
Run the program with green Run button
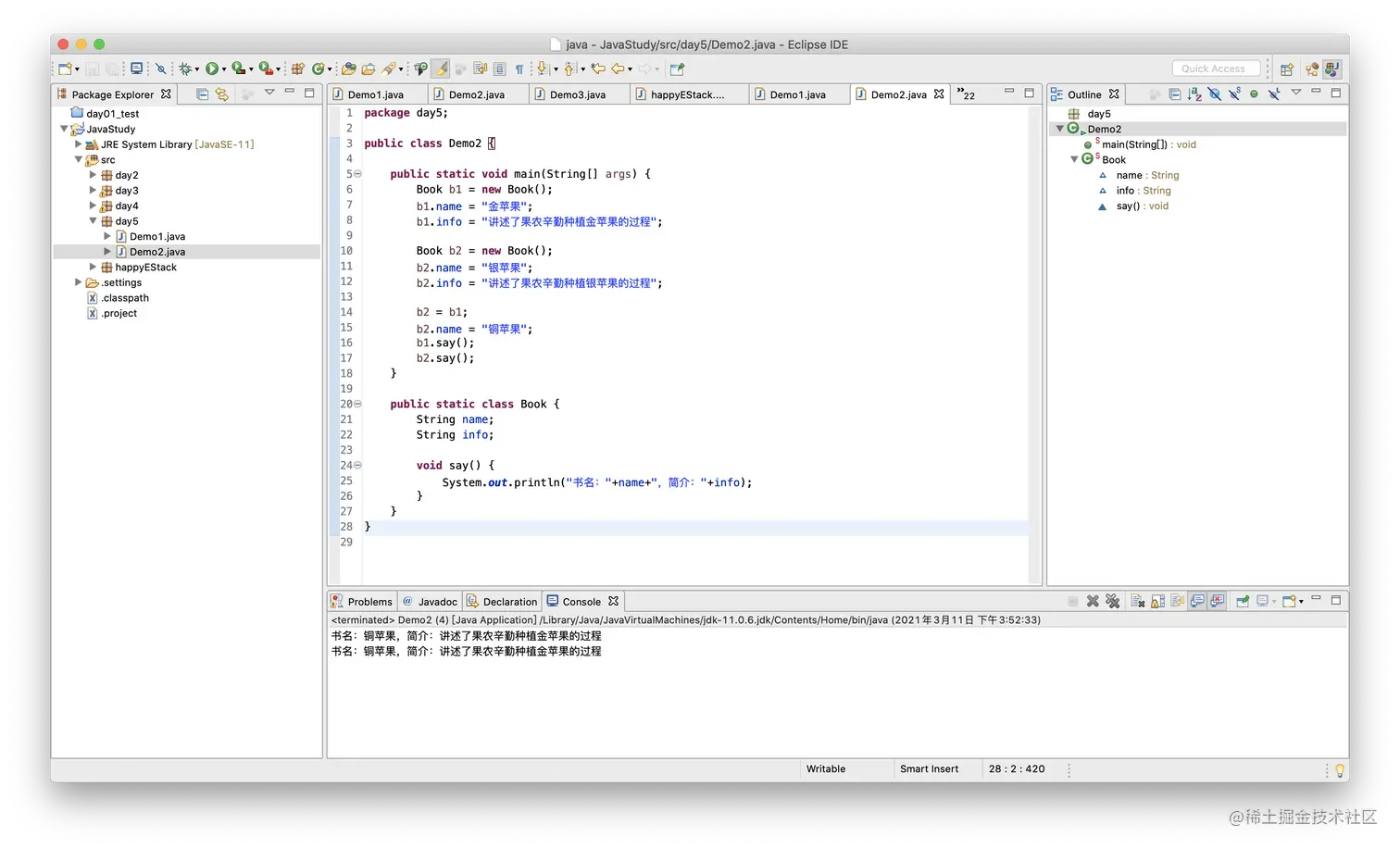click(x=212, y=69)
